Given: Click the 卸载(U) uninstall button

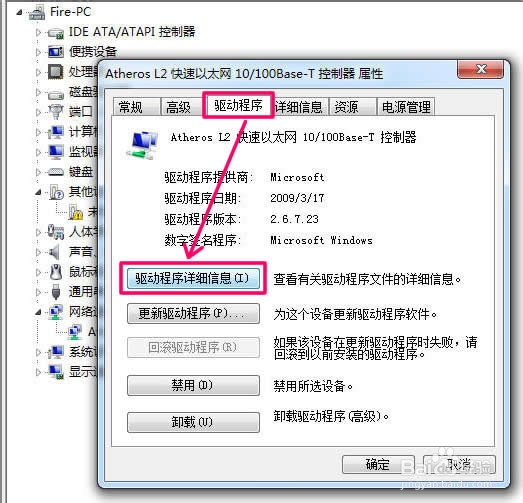Looking at the screenshot, I should (193, 422).
